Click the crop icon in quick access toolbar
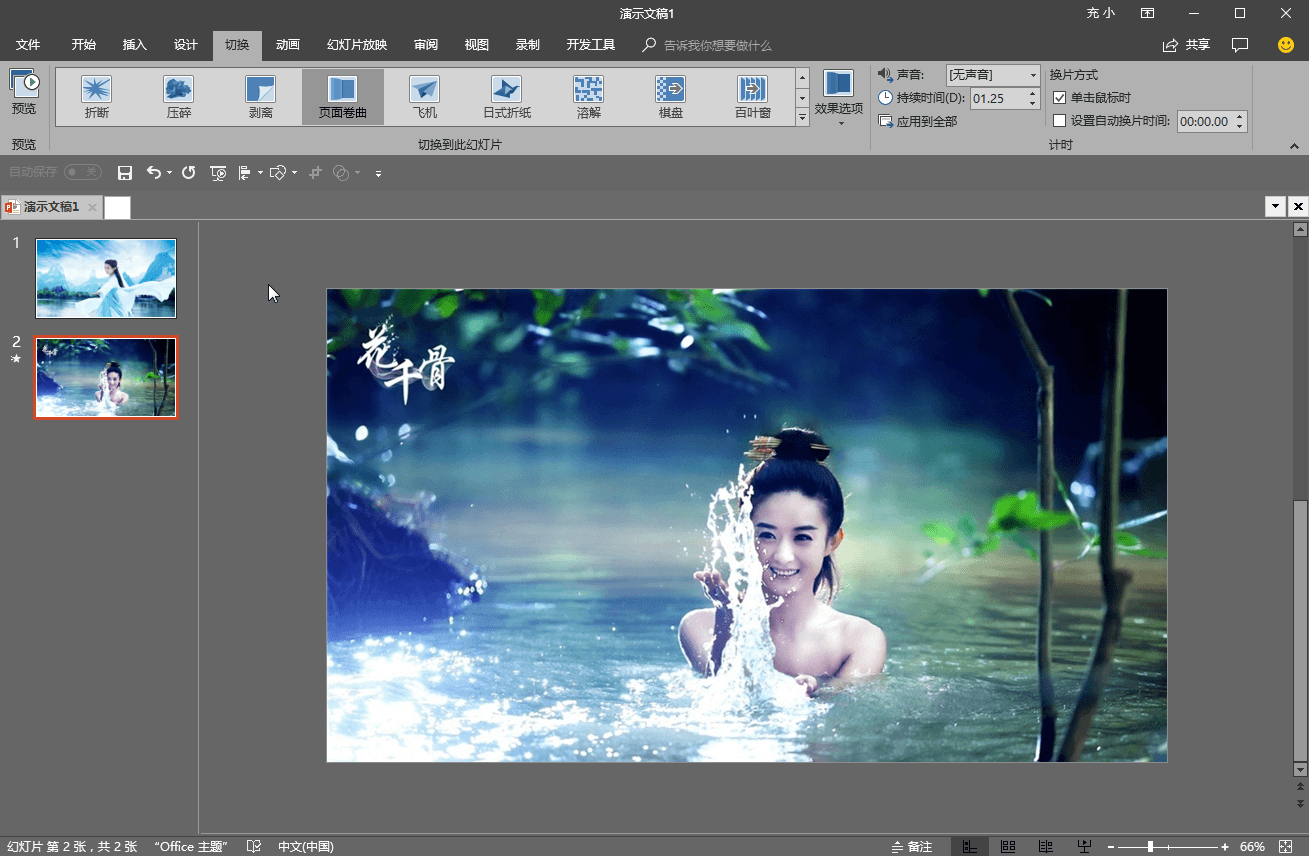 tap(316, 173)
